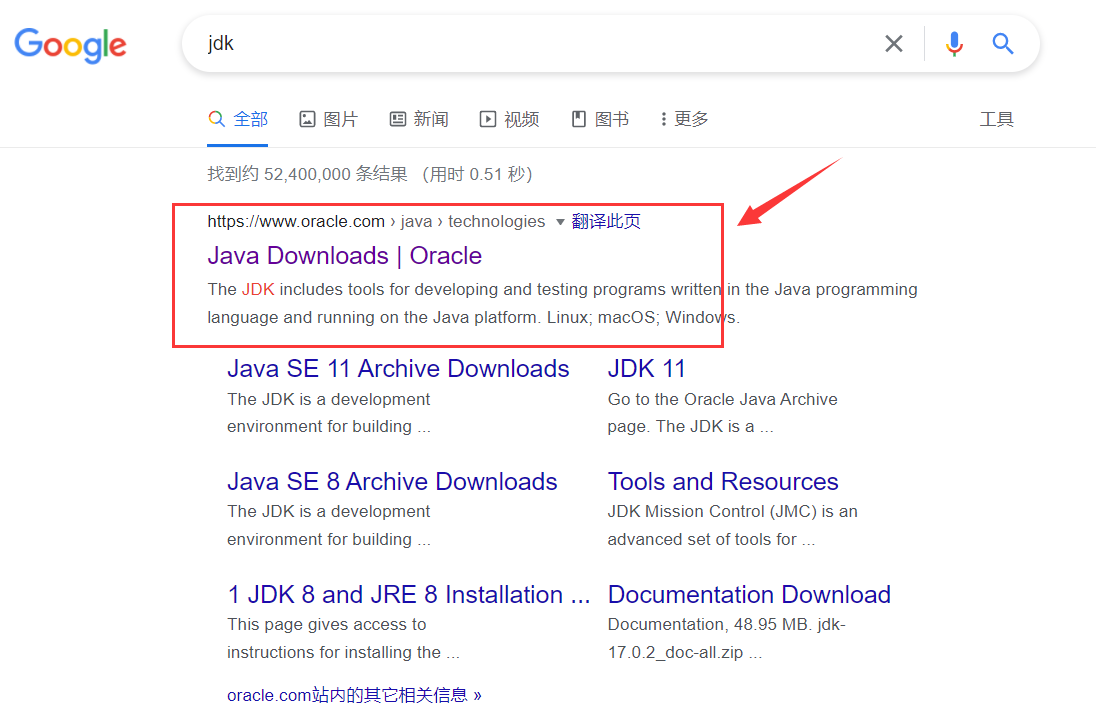This screenshot has height=709, width=1096.
Task: Click the blue magnifier search button
Action: pyautogui.click(x=1003, y=44)
